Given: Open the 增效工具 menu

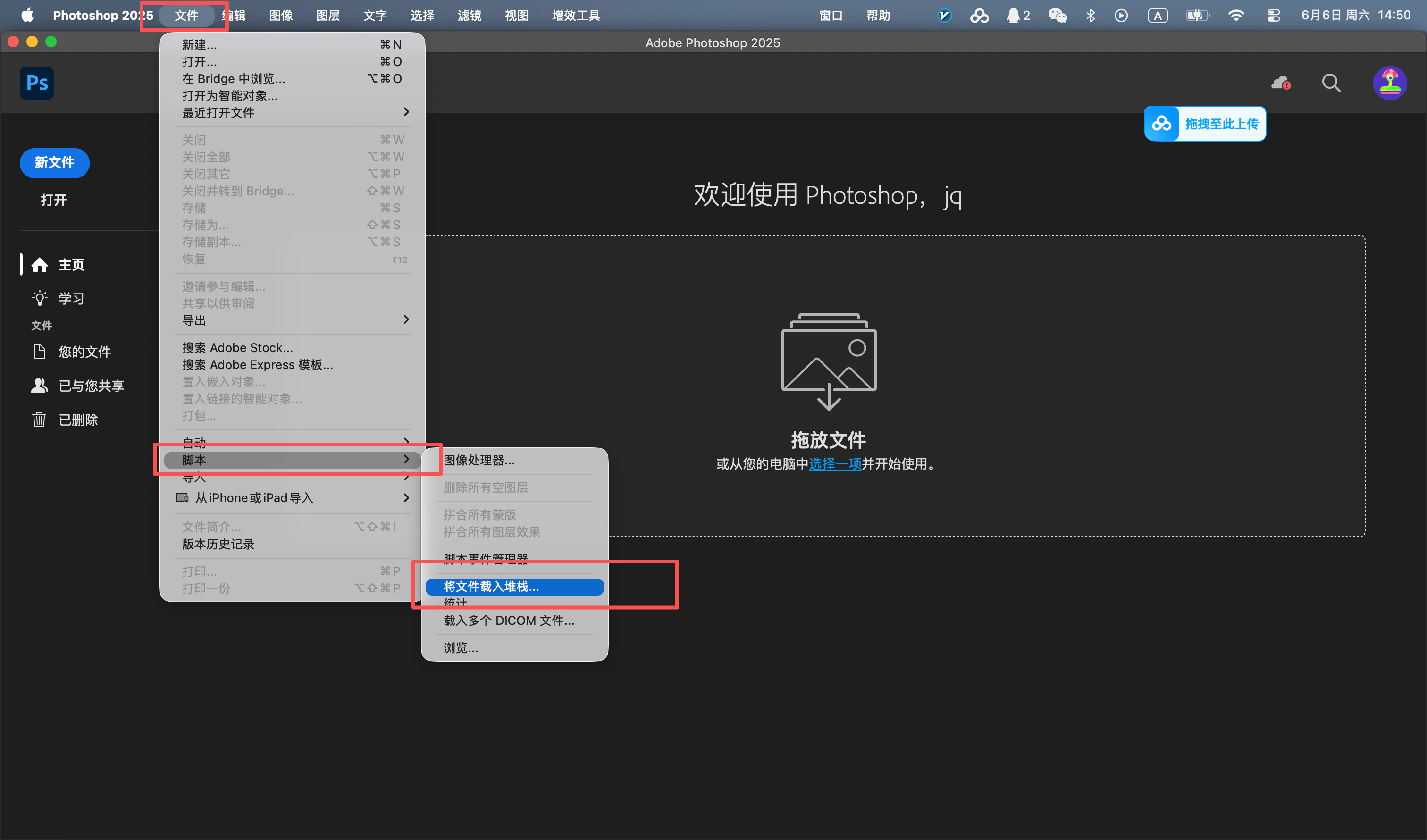Looking at the screenshot, I should coord(576,15).
